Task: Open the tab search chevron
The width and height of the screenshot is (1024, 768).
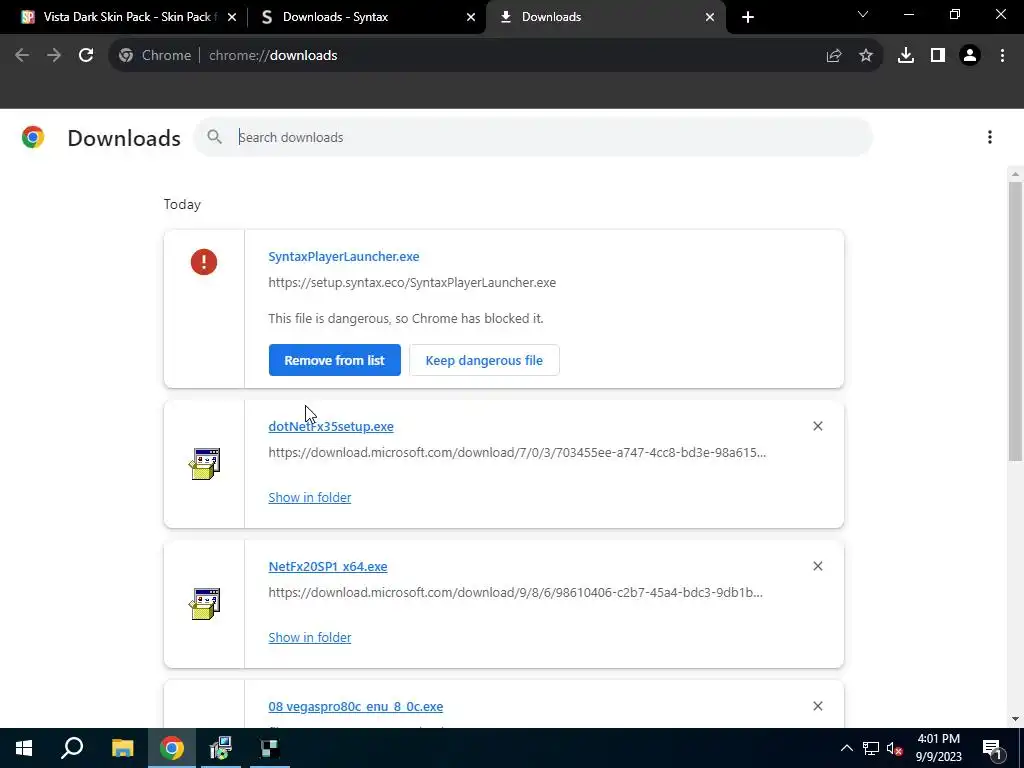Action: tap(863, 14)
